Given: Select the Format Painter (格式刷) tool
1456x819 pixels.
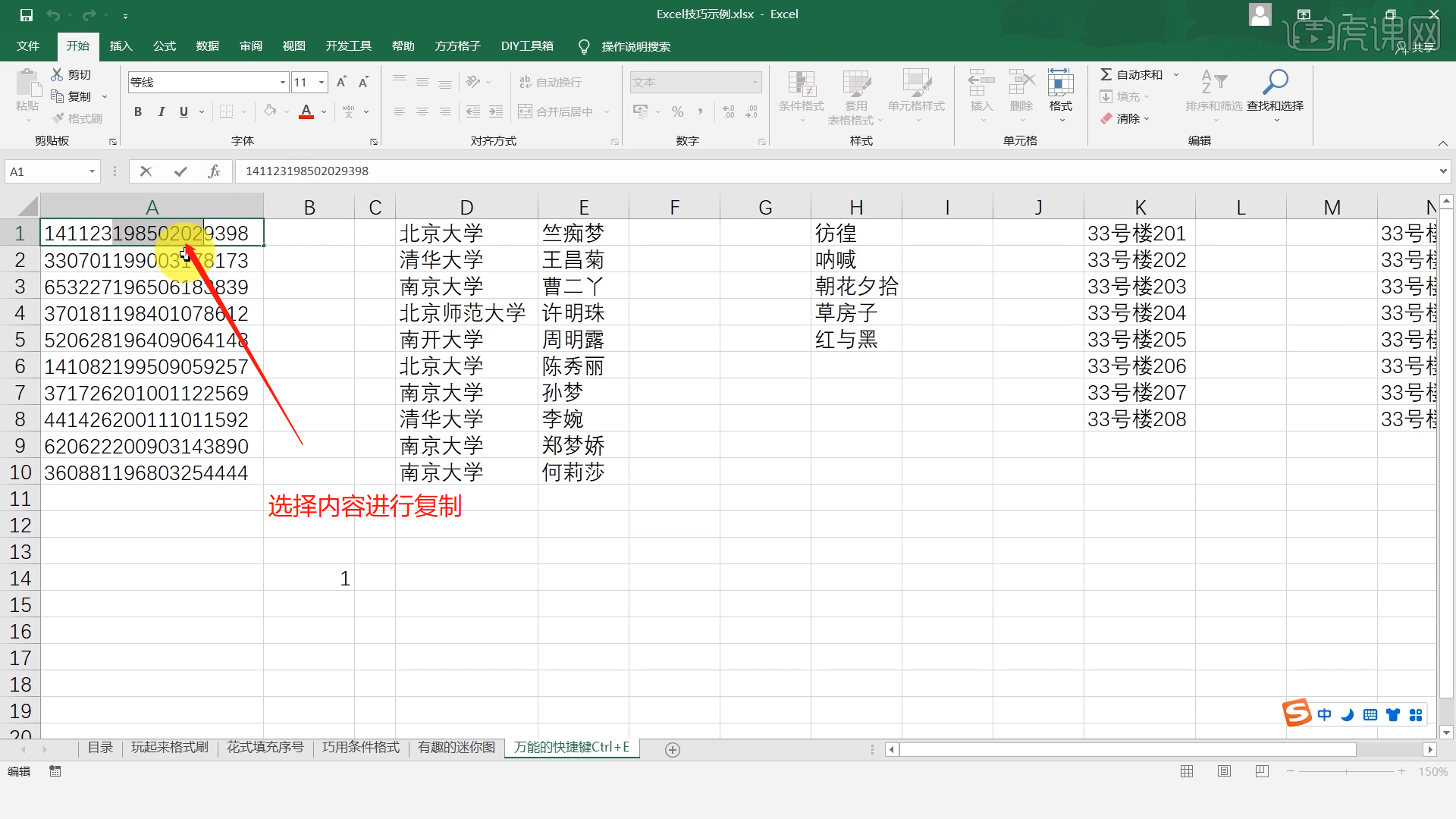Looking at the screenshot, I should tap(76, 118).
